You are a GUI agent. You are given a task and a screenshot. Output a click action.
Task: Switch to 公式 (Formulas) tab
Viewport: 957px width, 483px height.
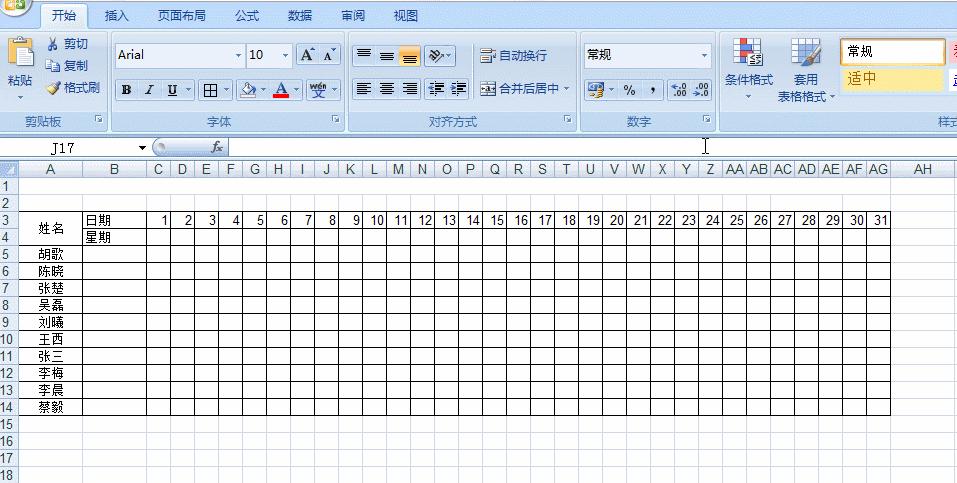point(247,16)
